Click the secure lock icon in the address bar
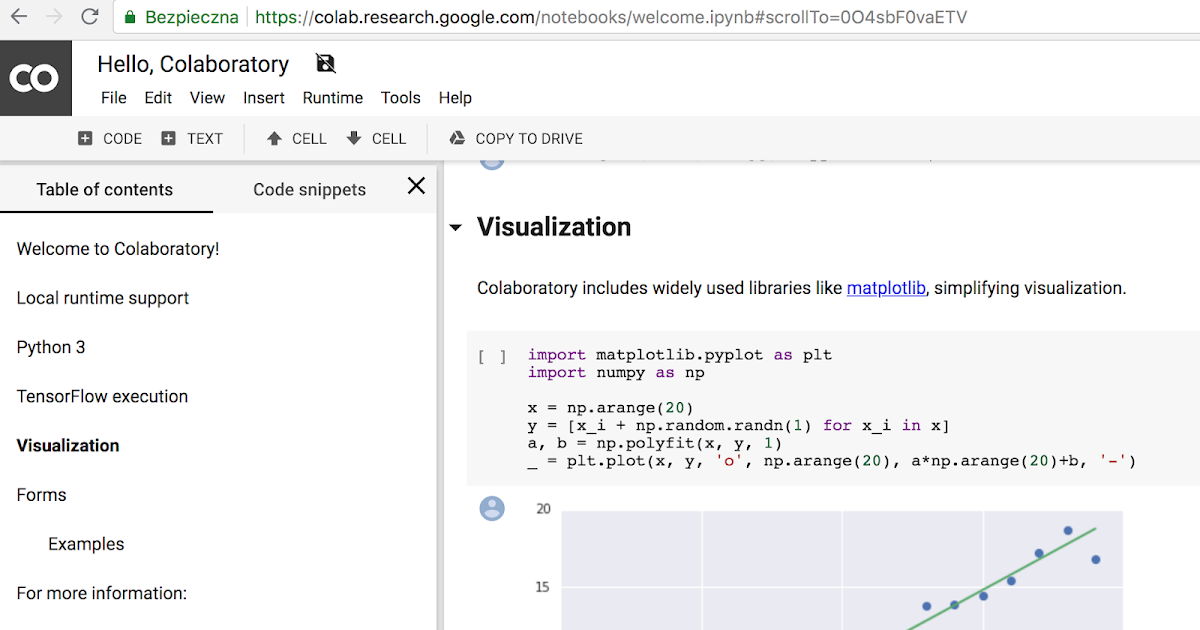Screen dimensions: 1200x630 129,17
